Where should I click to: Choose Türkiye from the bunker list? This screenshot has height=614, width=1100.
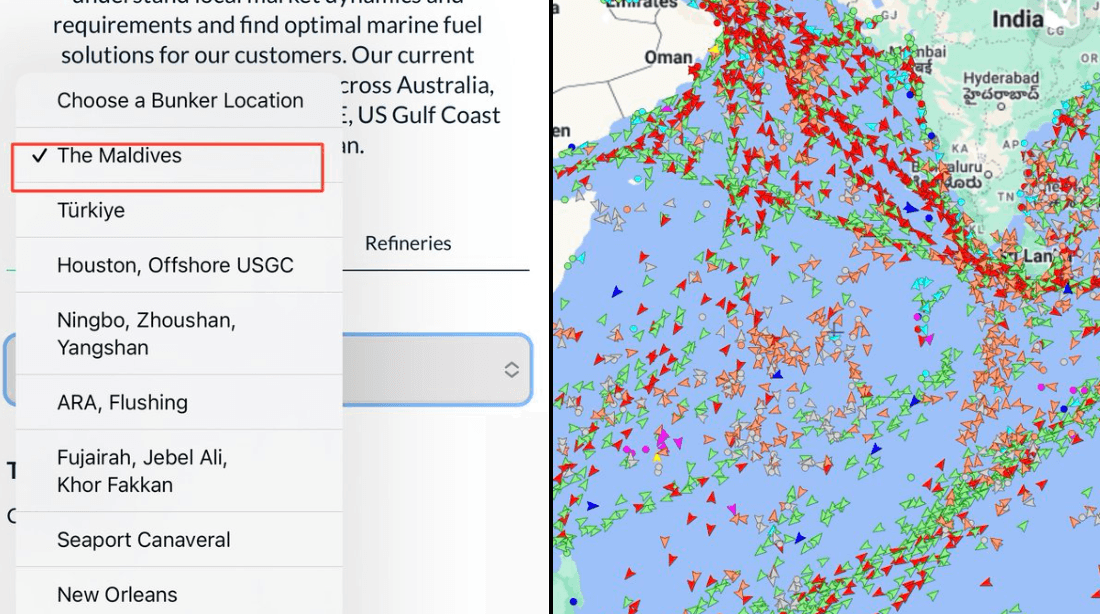point(91,211)
